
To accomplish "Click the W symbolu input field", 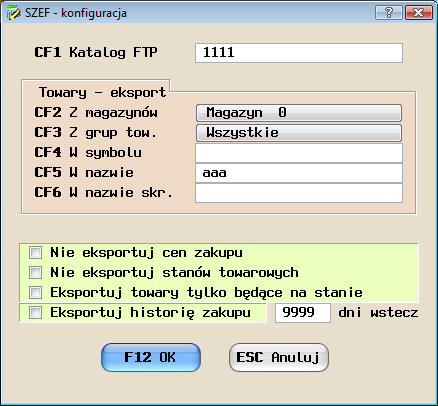I will [x=299, y=153].
